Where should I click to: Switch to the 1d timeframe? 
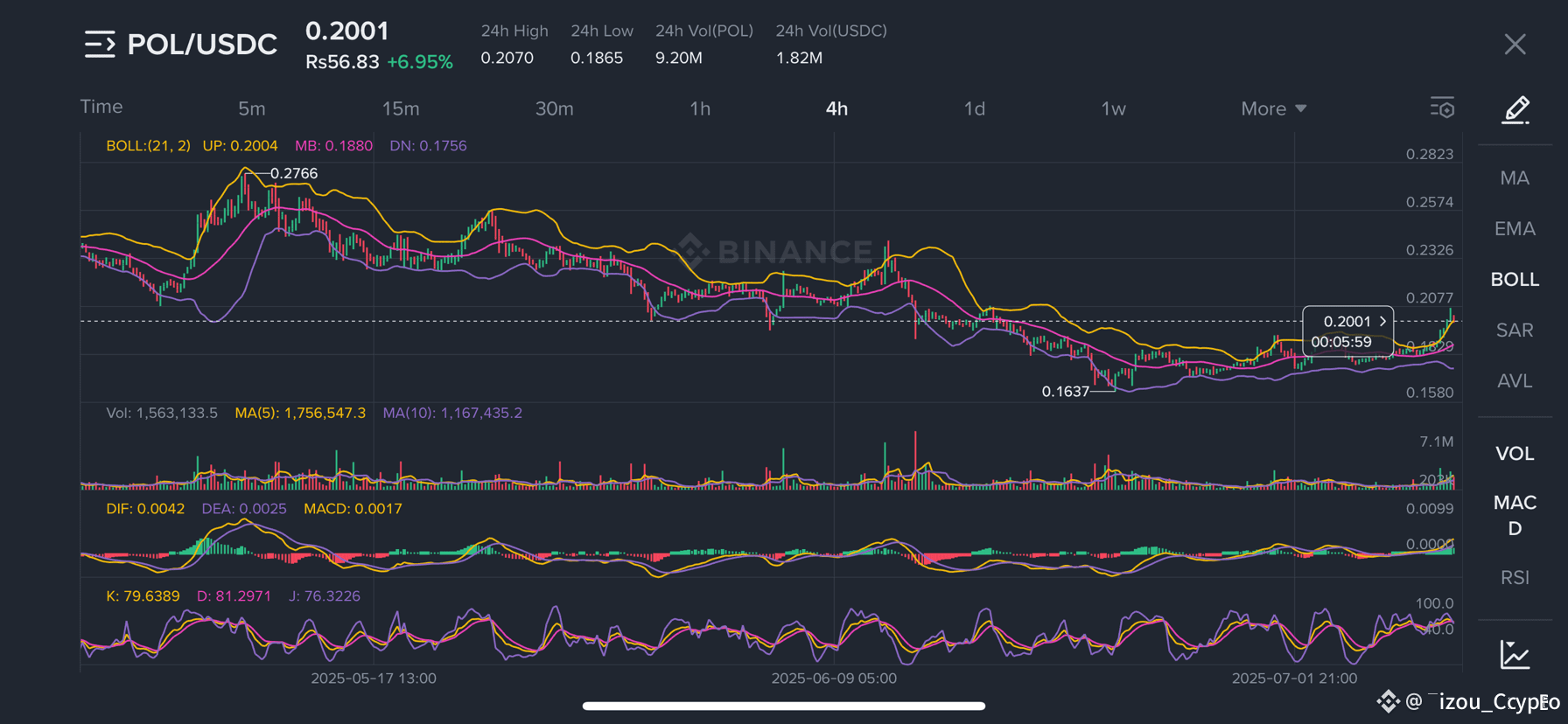click(975, 108)
